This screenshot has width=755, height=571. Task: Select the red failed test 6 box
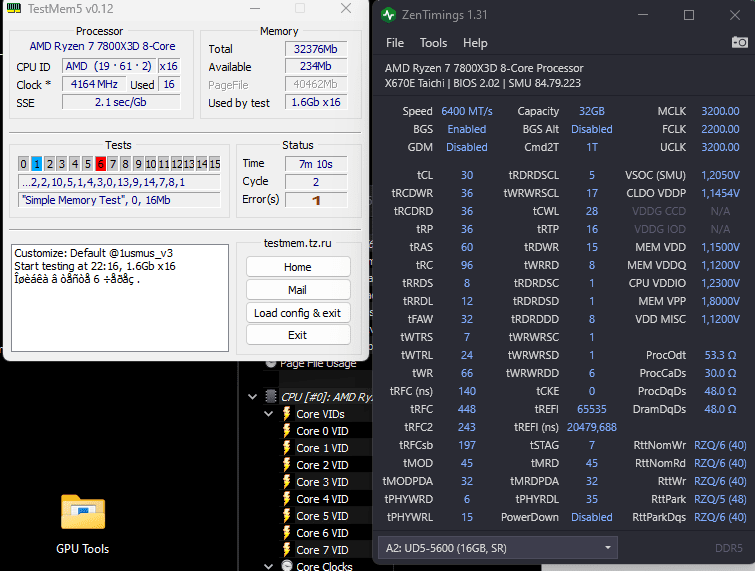[x=100, y=164]
